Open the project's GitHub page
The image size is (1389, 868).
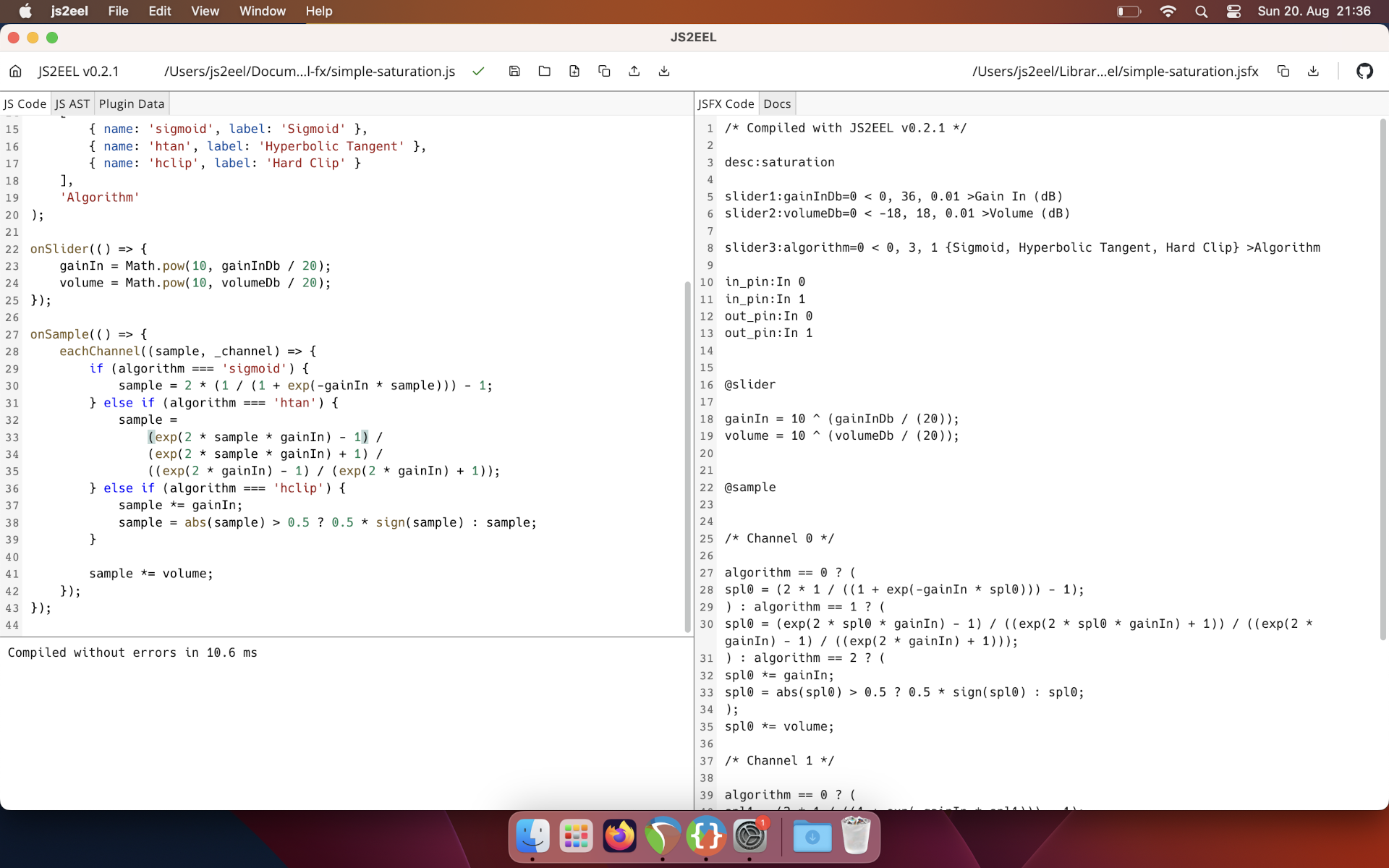point(1365,71)
